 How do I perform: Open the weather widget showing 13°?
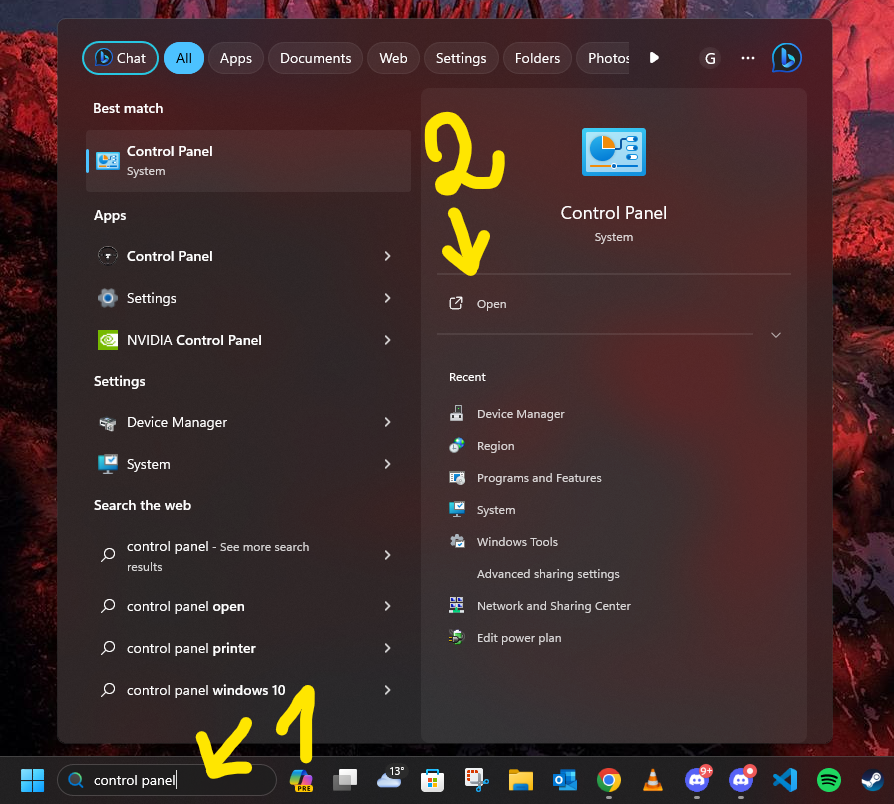coord(391,778)
